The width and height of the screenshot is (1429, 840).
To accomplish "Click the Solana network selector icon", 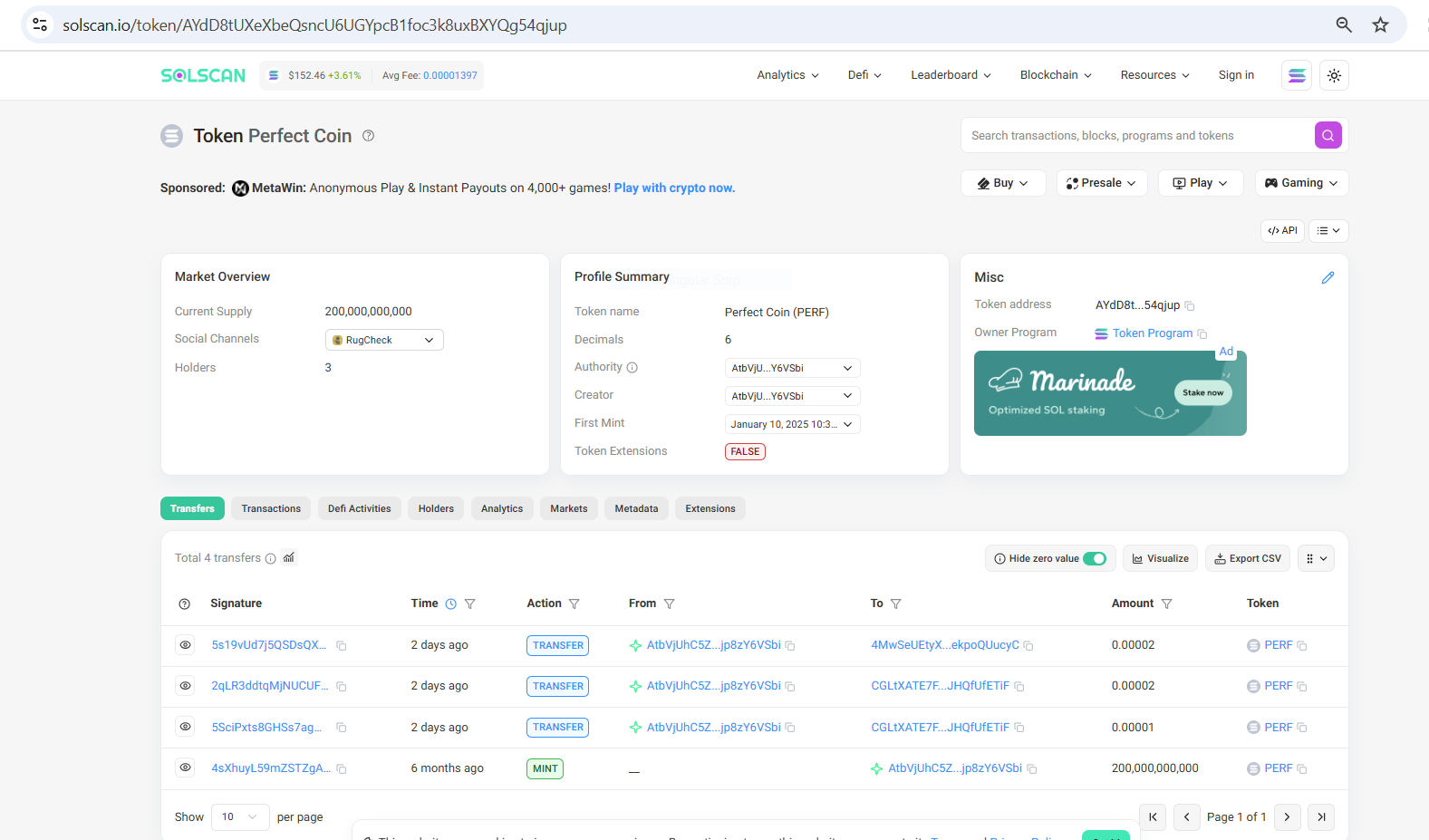I will pos(1297,76).
